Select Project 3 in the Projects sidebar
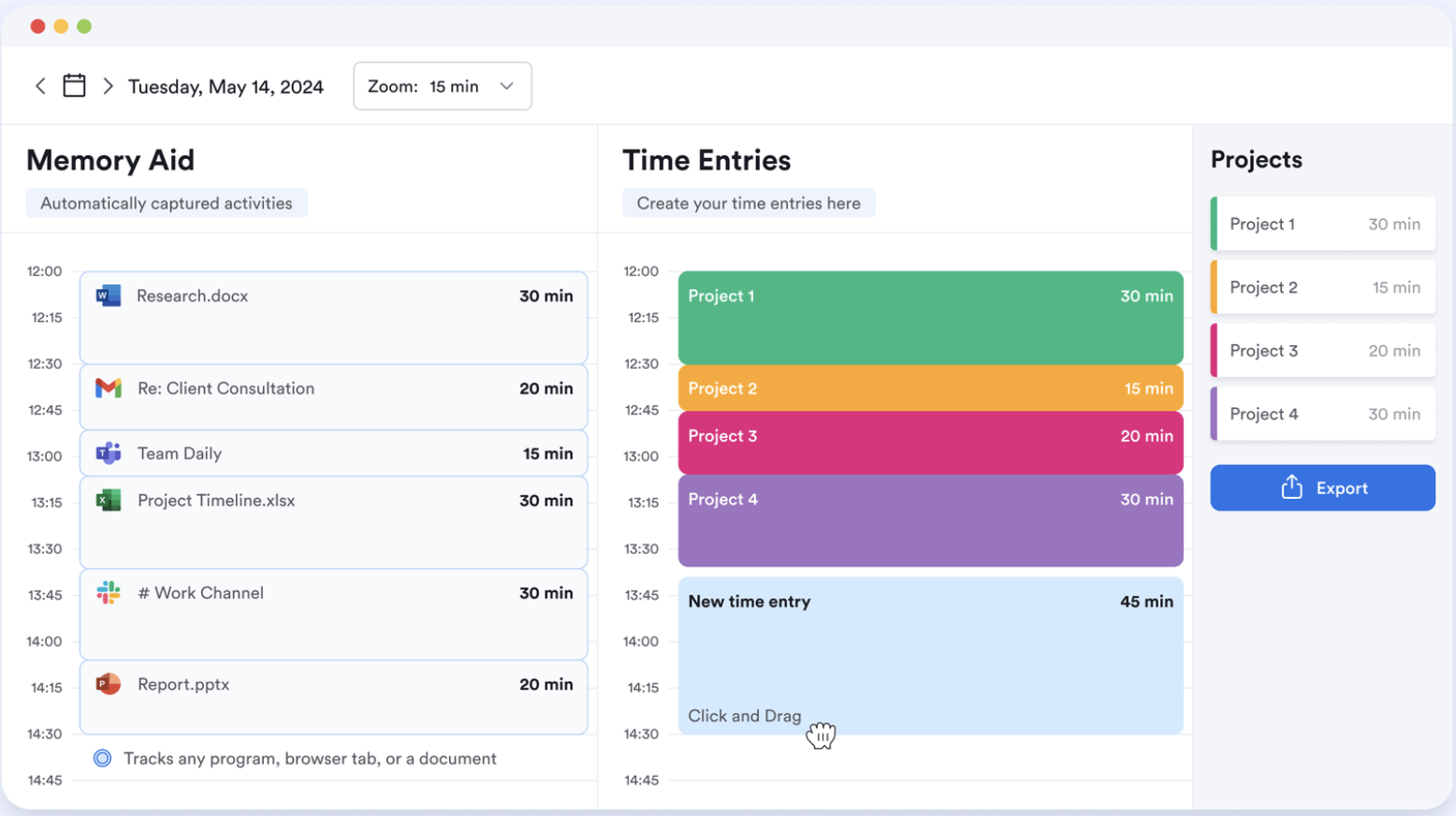This screenshot has width=1456, height=816. tap(1322, 350)
